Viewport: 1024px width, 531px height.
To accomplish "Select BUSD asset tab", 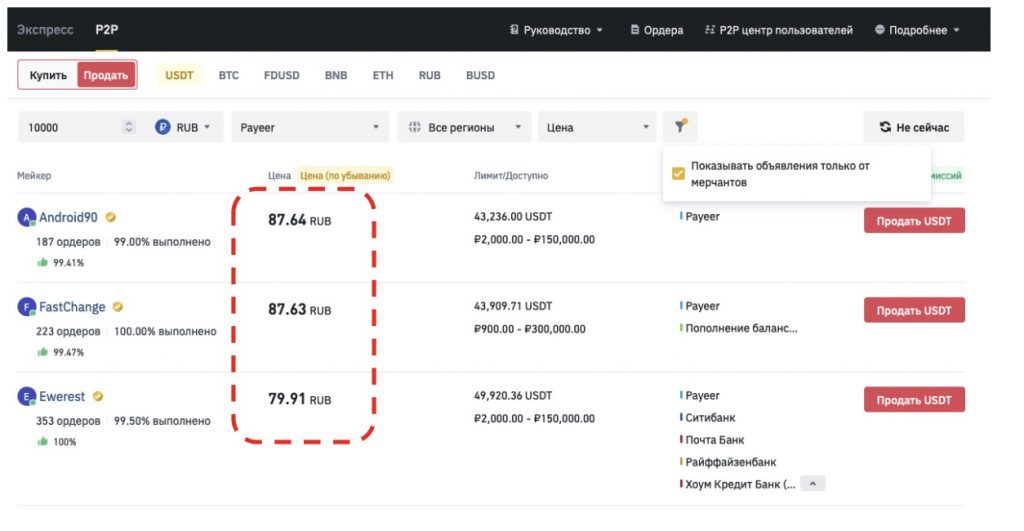I will 480,75.
